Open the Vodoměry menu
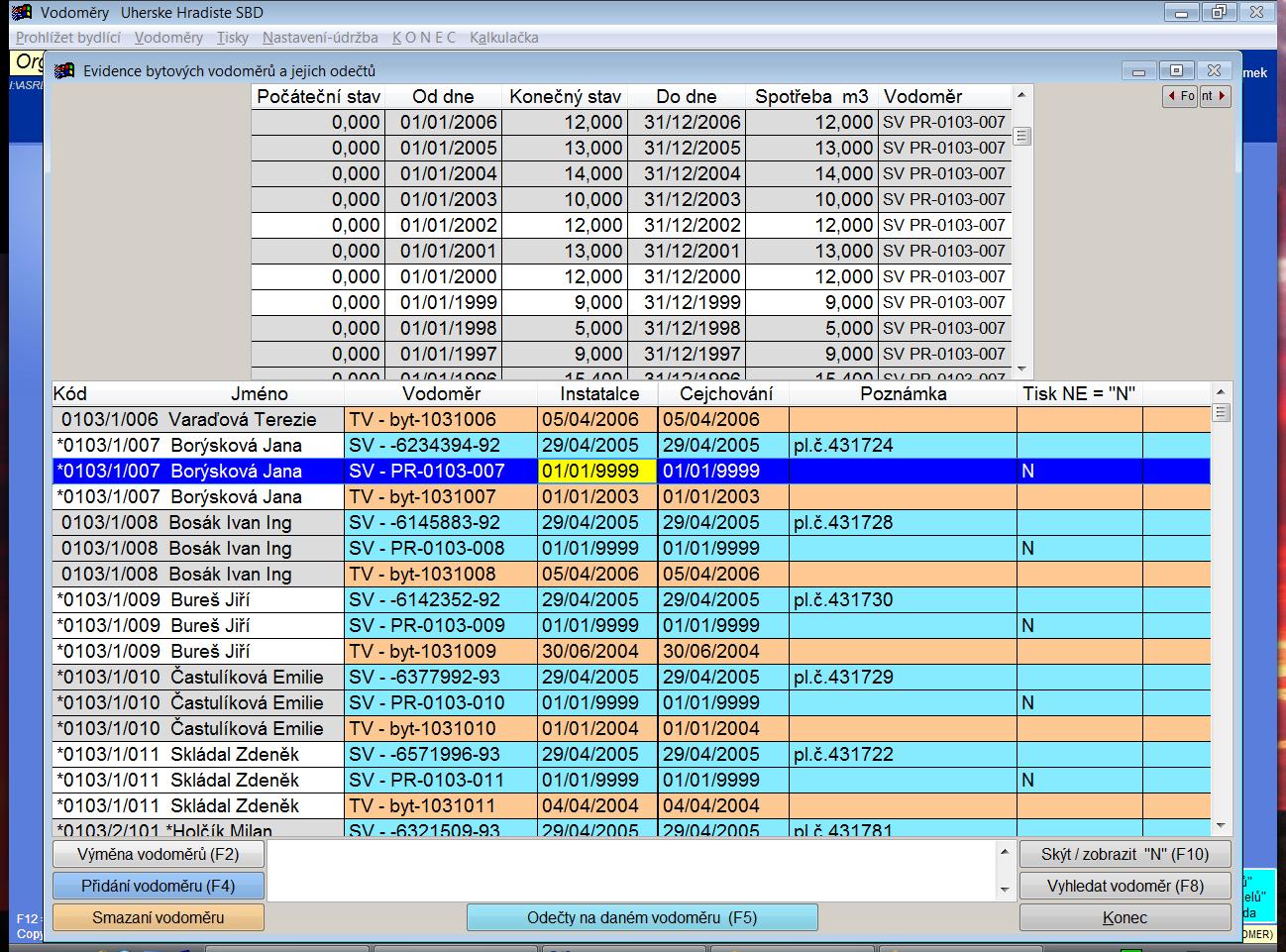Screen dimensions: 1286x952 pyautogui.click(x=168, y=38)
